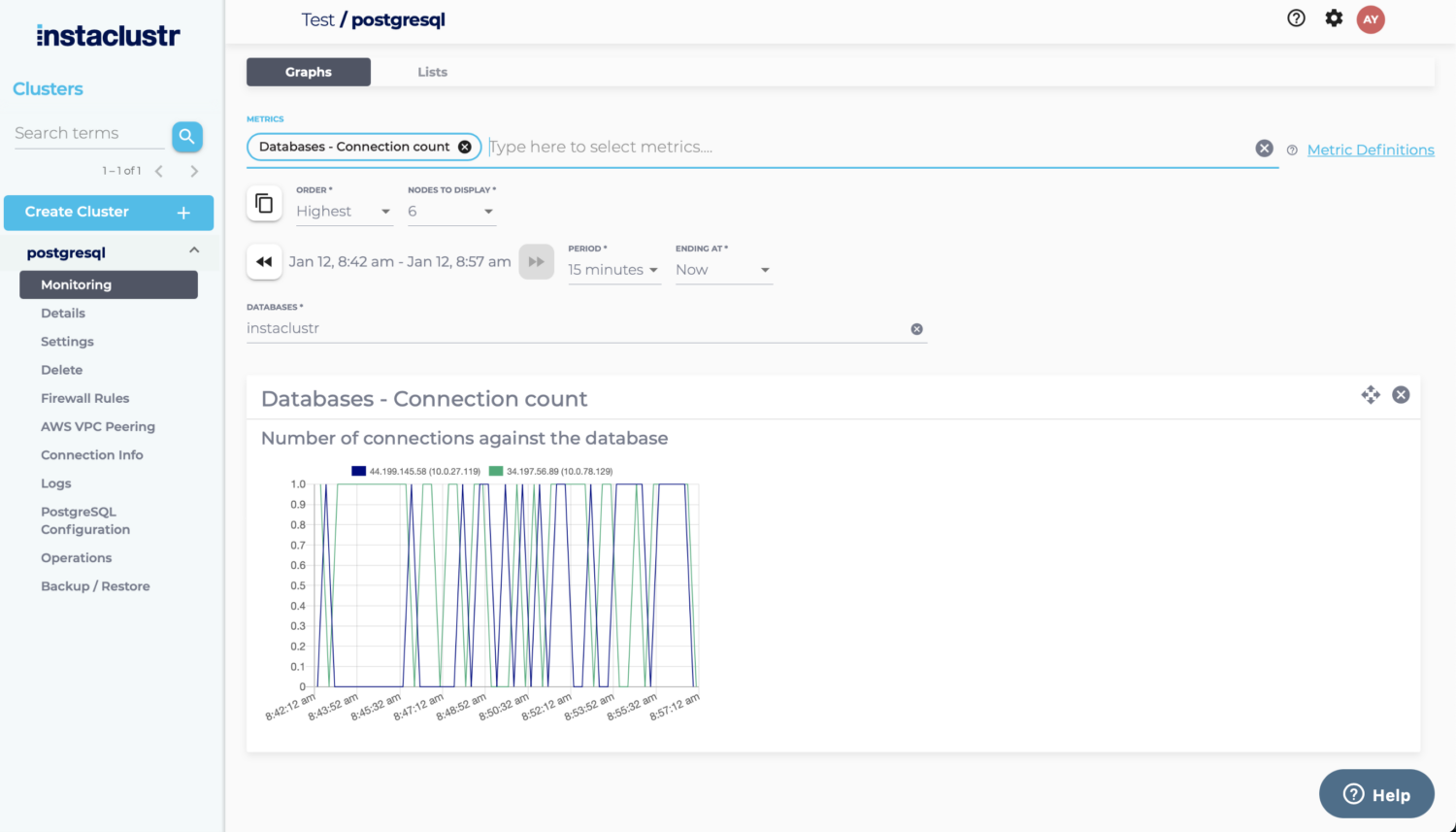The height and width of the screenshot is (832, 1456).
Task: Step the time window backward with the rewind icon
Action: click(264, 261)
